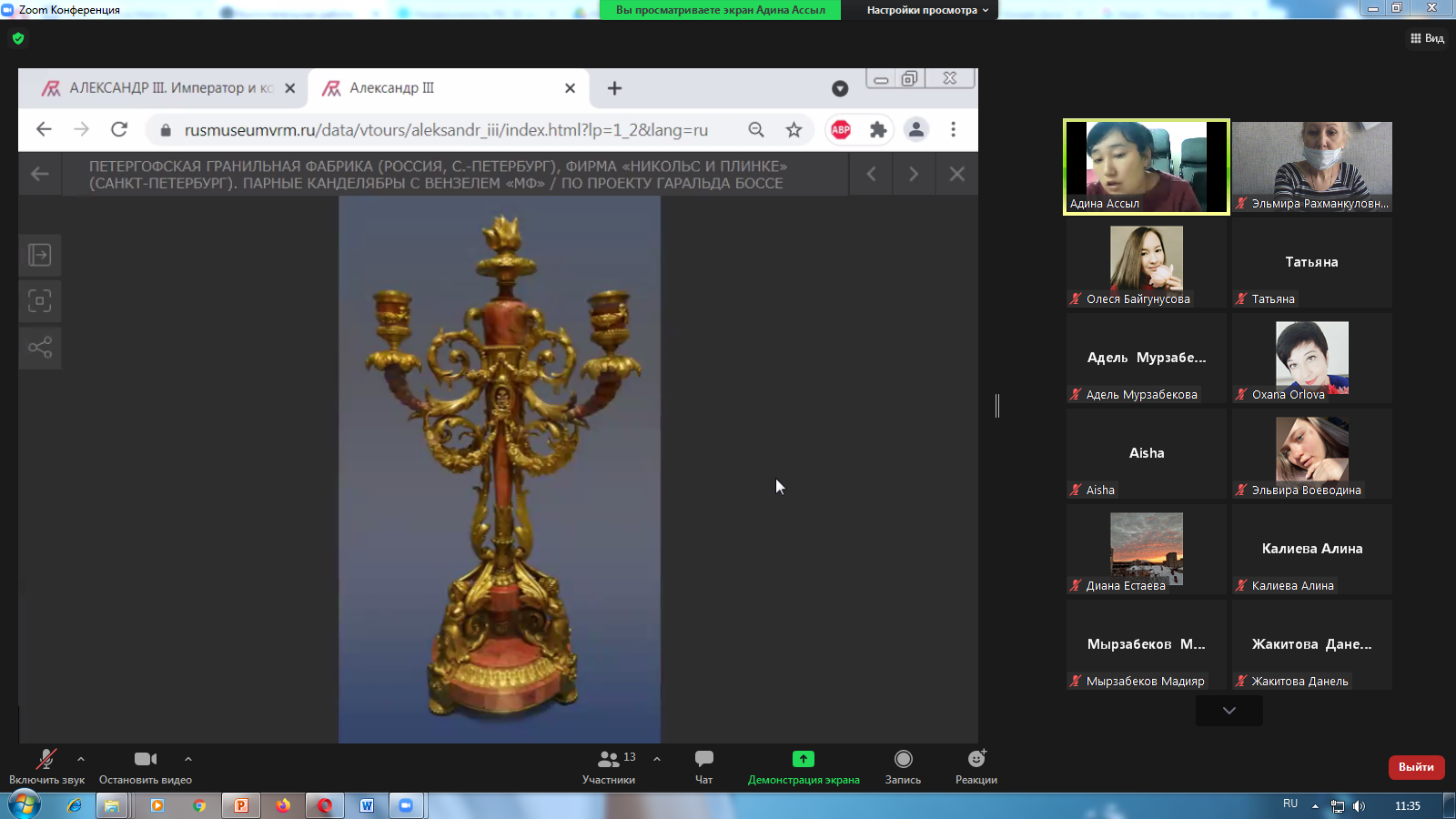1456x819 pixels.
Task: Click the candelabra exhibit image
Action: pos(500,470)
